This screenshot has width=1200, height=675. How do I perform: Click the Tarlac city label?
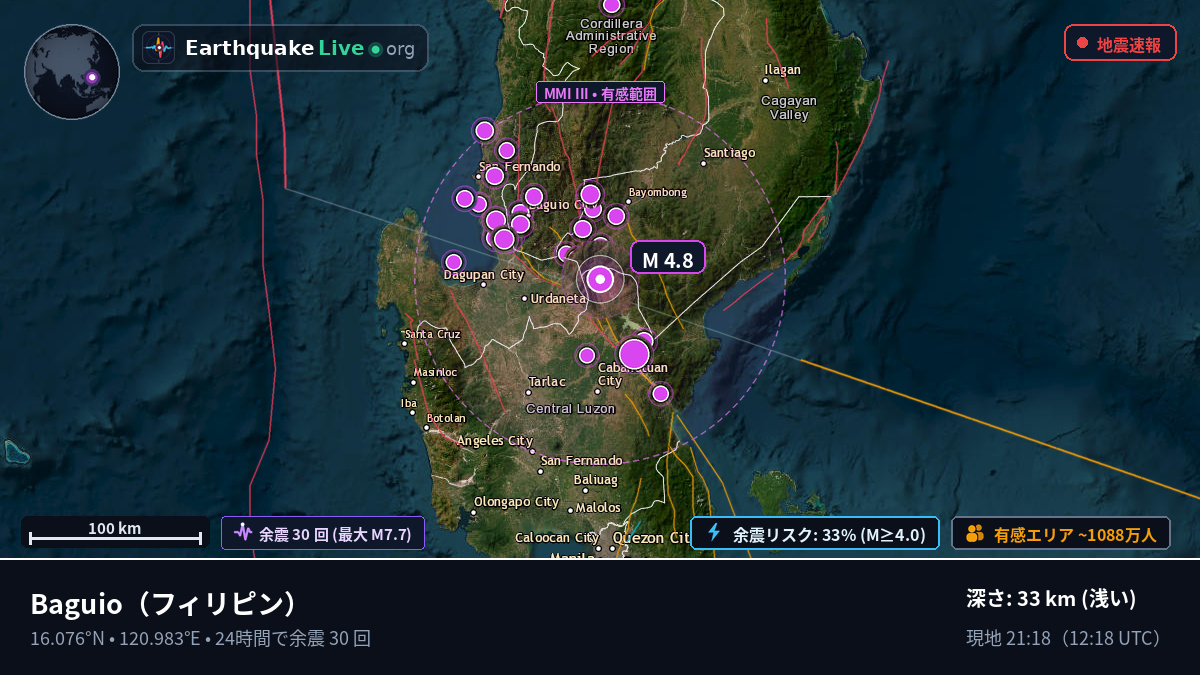pyautogui.click(x=547, y=382)
